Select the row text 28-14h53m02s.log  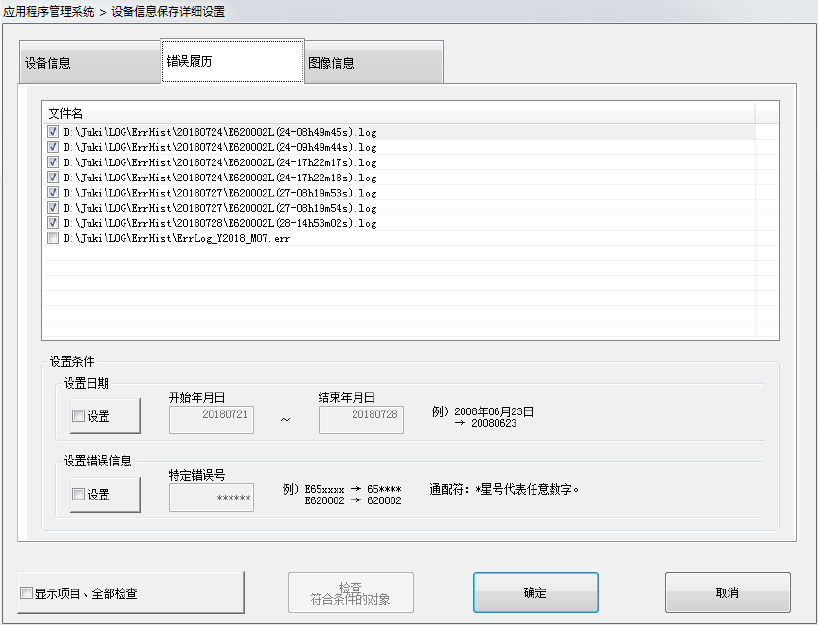(x=220, y=223)
